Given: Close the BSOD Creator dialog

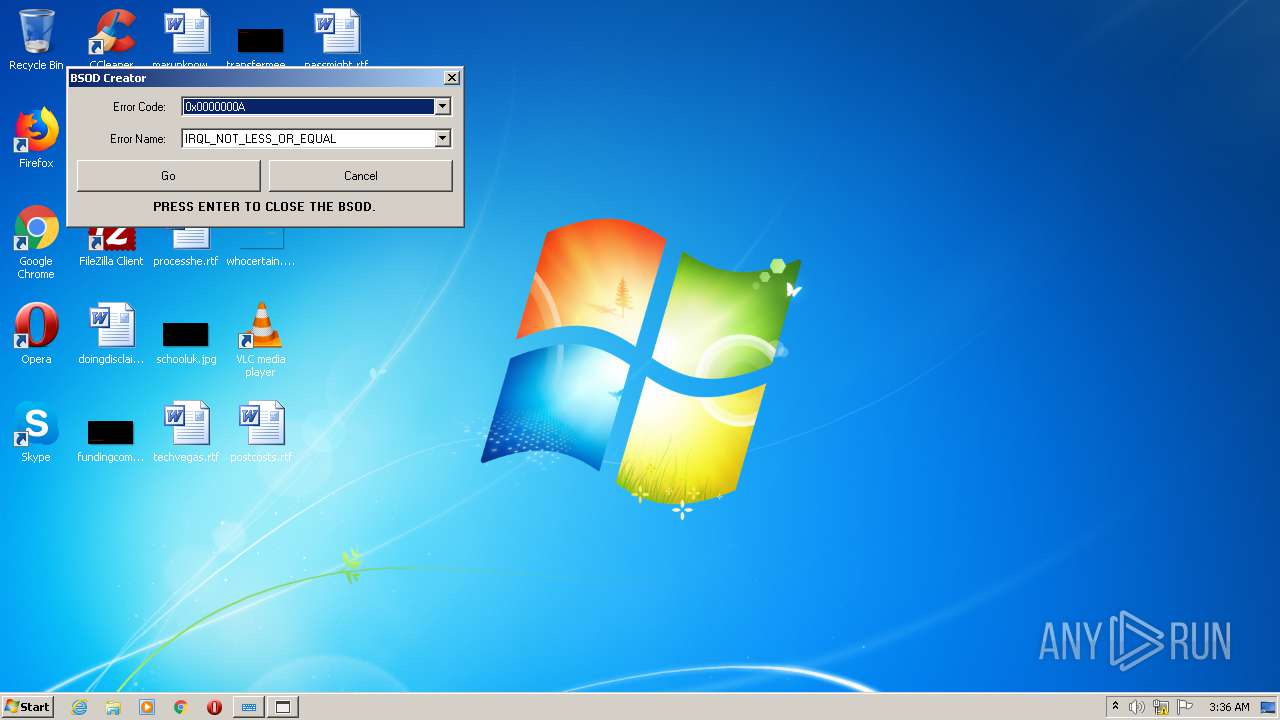Looking at the screenshot, I should 451,77.
